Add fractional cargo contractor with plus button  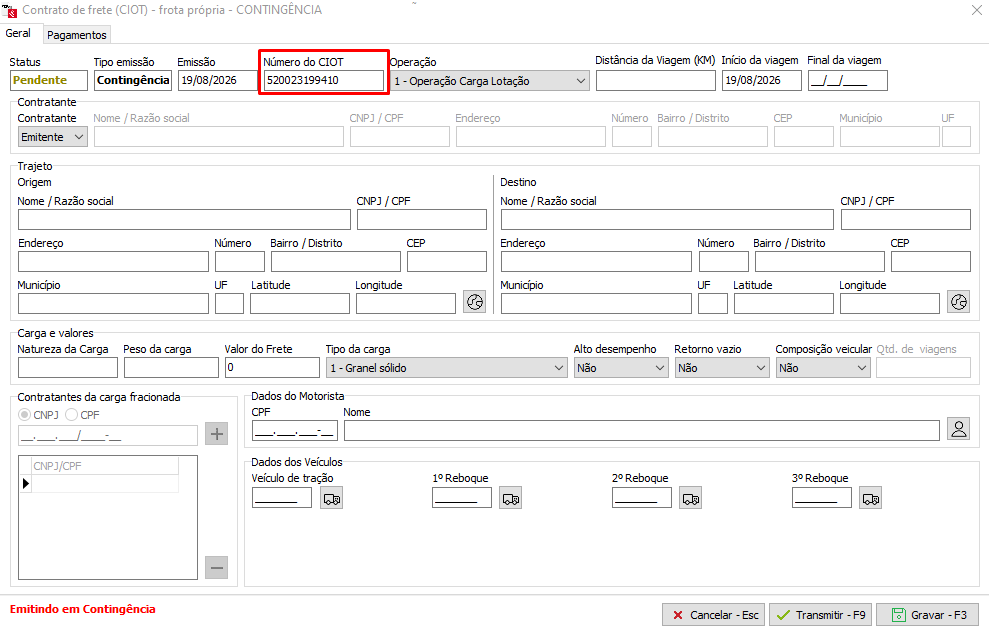click(x=216, y=434)
